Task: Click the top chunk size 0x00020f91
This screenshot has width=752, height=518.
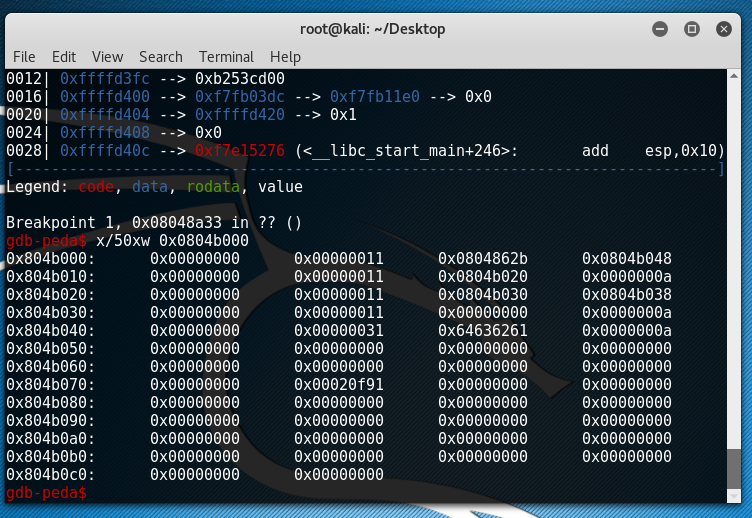Action: (x=339, y=385)
